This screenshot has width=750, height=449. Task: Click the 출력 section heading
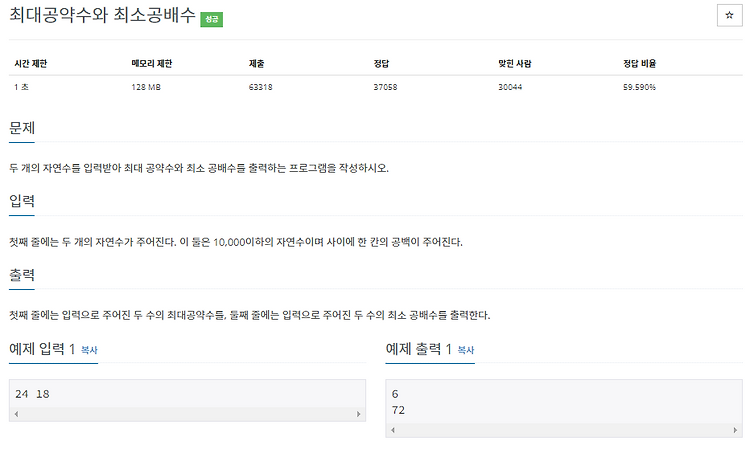click(22, 275)
